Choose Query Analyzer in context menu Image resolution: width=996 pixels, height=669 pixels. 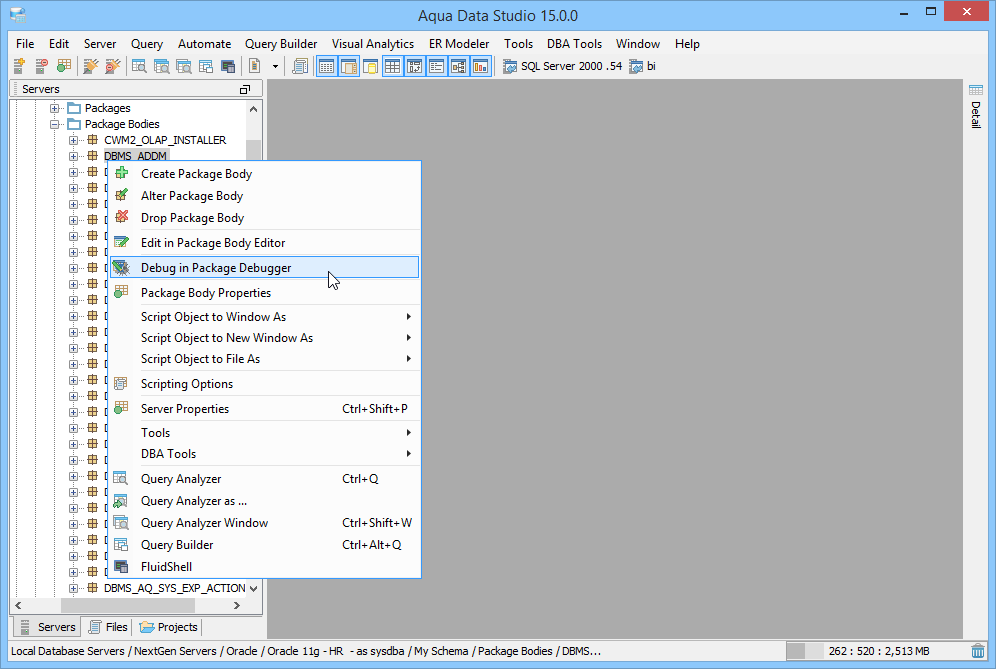point(264,478)
